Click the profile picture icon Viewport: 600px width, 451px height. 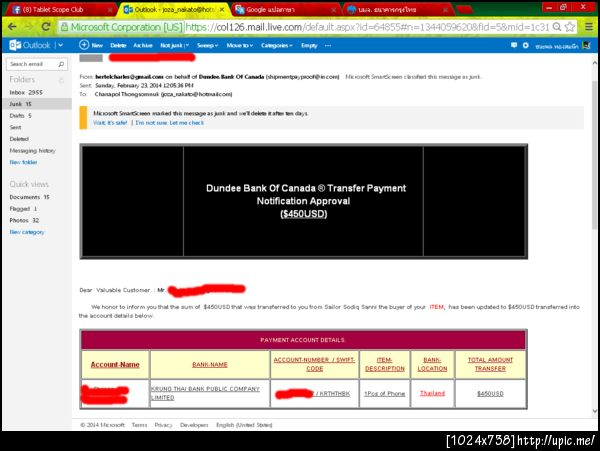click(587, 45)
